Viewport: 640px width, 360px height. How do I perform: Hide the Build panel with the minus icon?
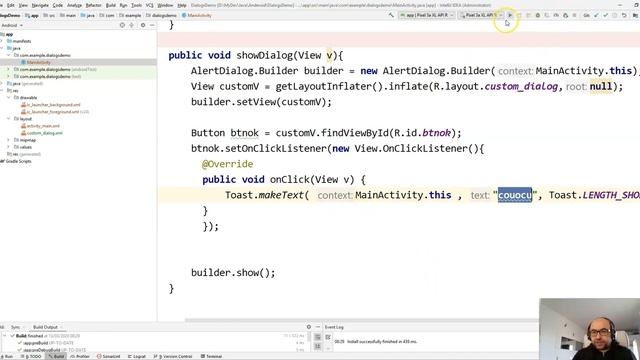click(318, 327)
